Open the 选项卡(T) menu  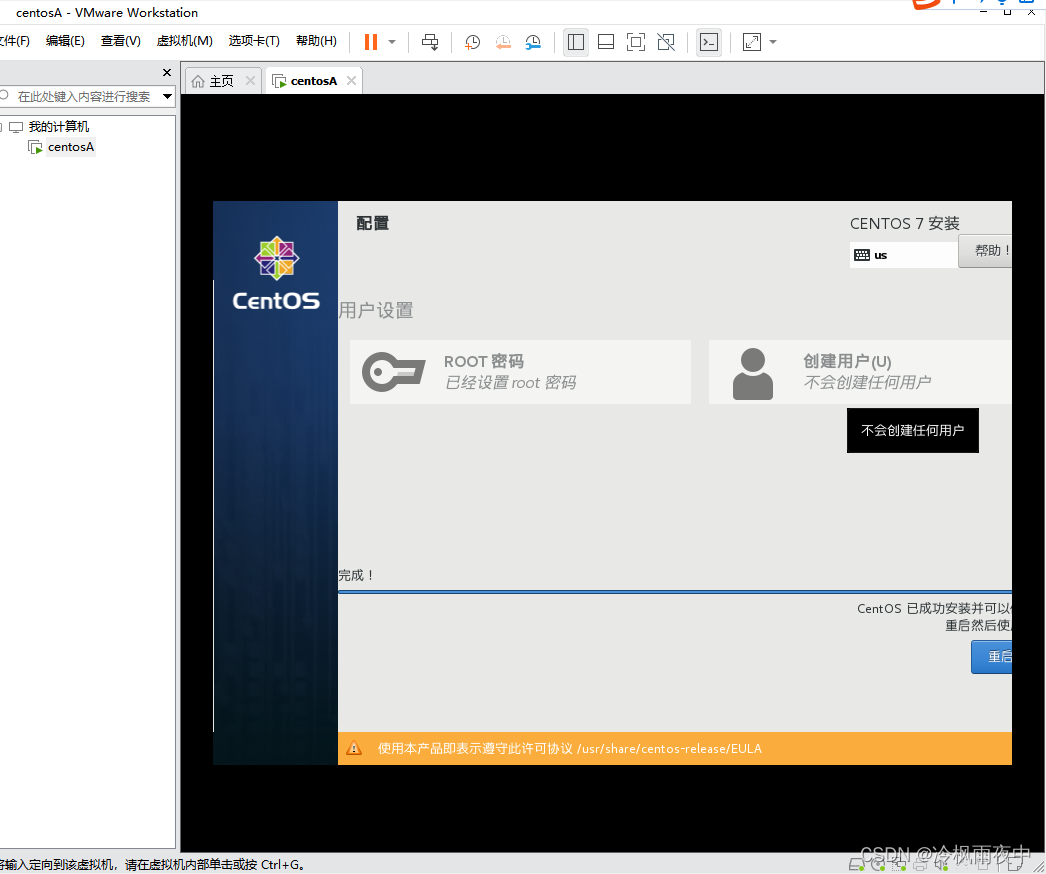(254, 41)
